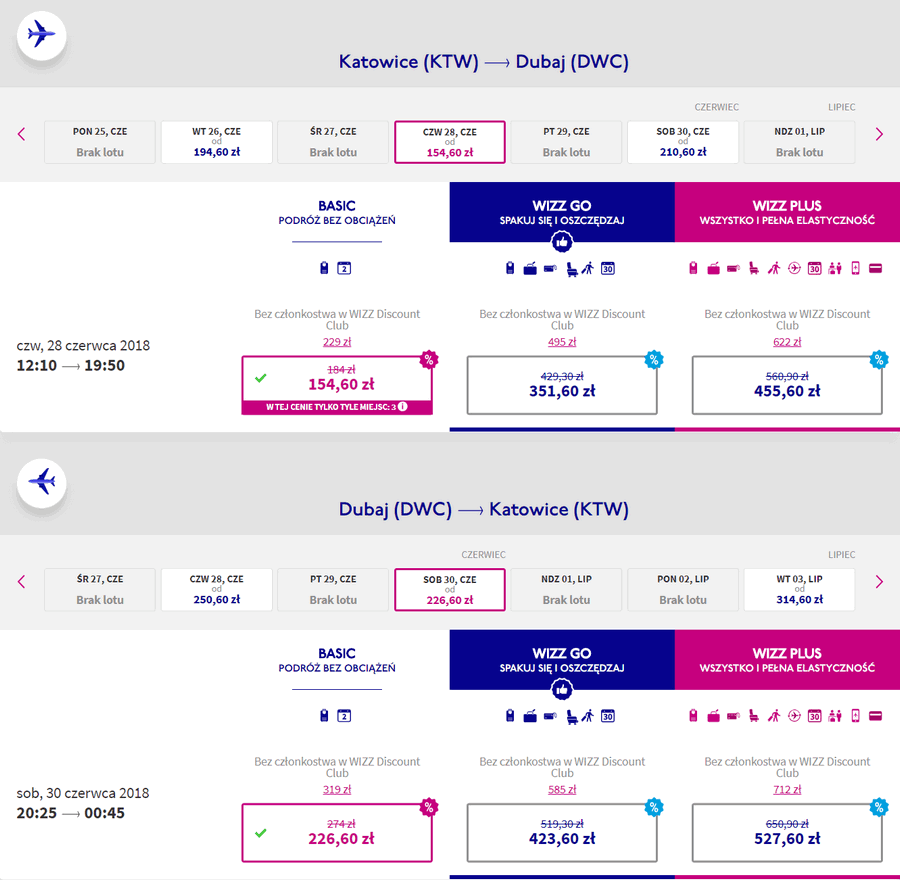Click info icon next to 'miejsc: 3'
Viewport: 900px width, 880px height.
click(x=403, y=406)
